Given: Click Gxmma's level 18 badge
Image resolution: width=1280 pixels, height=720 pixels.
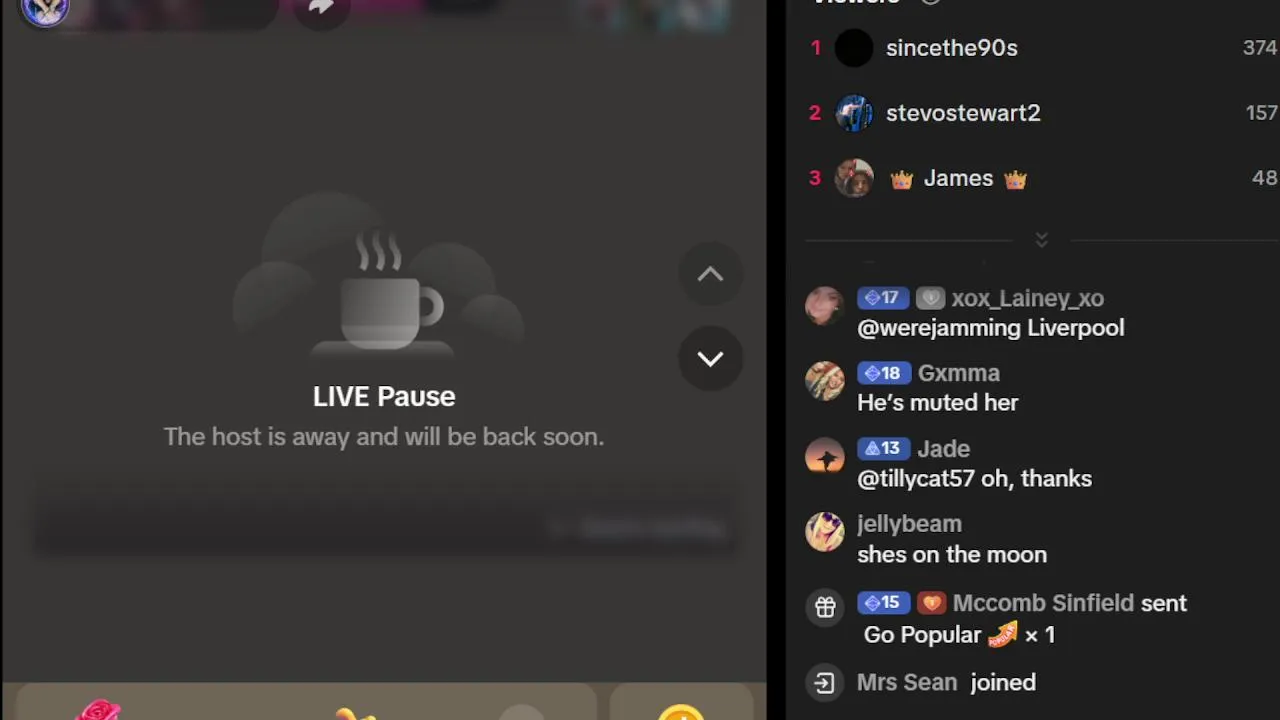Looking at the screenshot, I should point(884,373).
